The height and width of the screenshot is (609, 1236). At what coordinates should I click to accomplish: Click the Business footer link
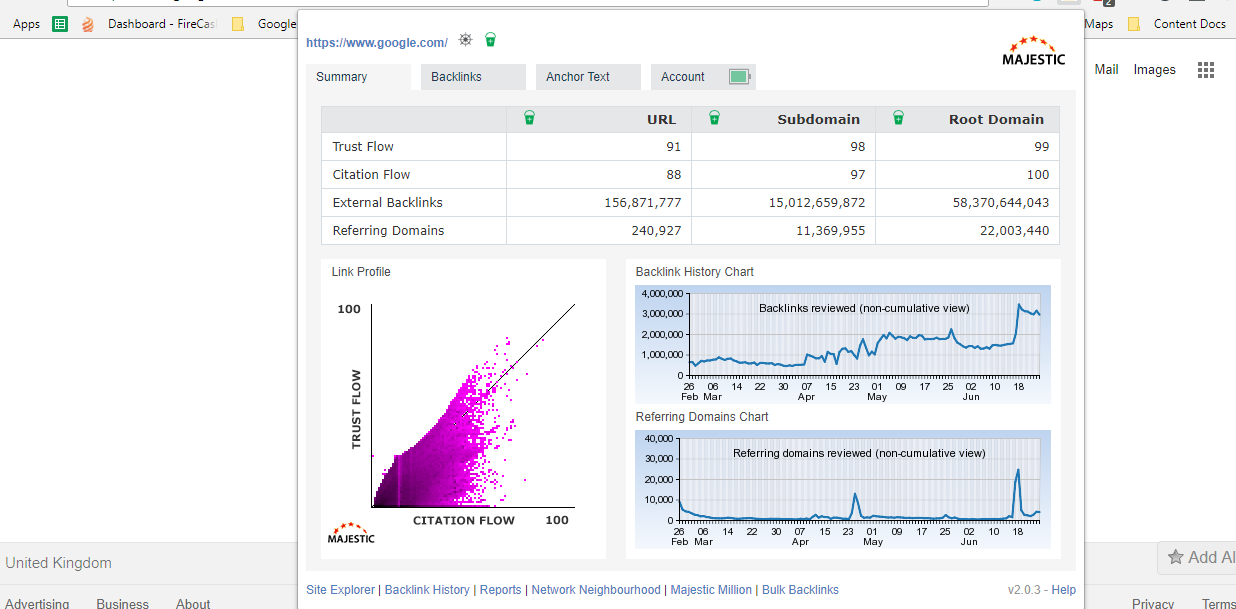click(123, 604)
